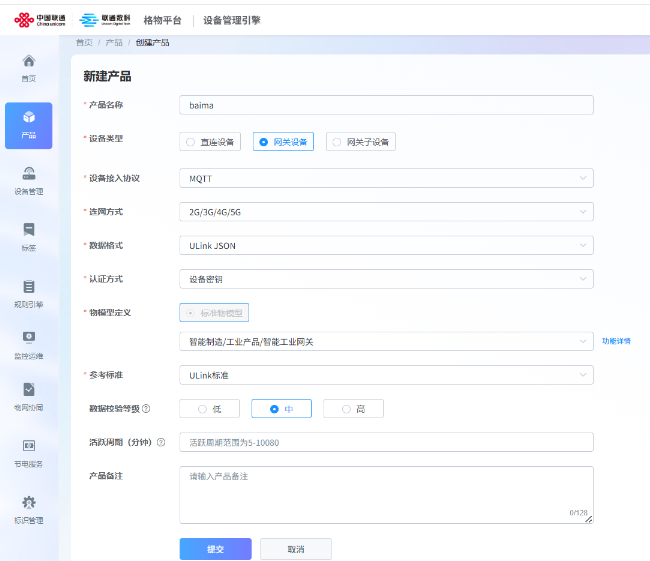Screen dimensions: 650x561
Task: Go to 首页 in the breadcrumb
Action: (x=84, y=43)
